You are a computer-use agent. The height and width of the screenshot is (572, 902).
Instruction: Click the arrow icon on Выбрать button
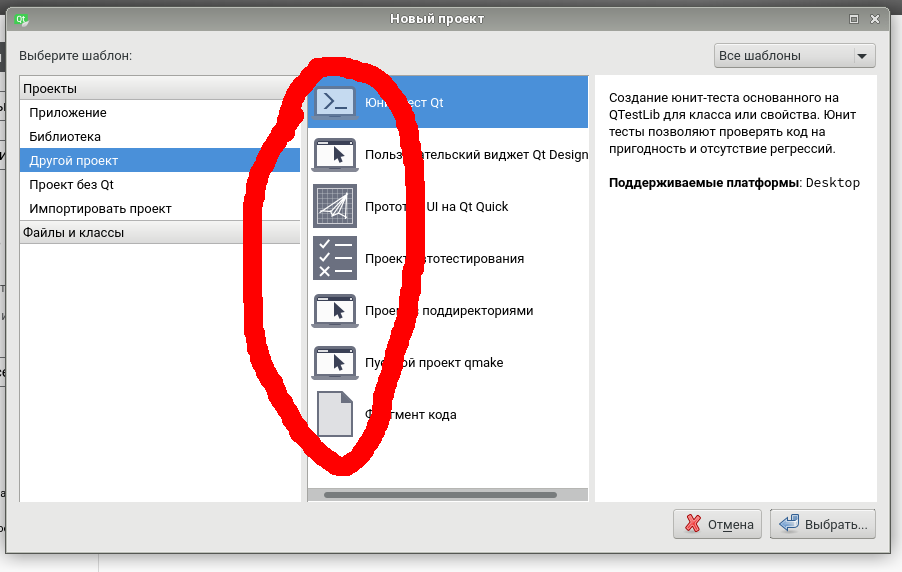(x=789, y=523)
